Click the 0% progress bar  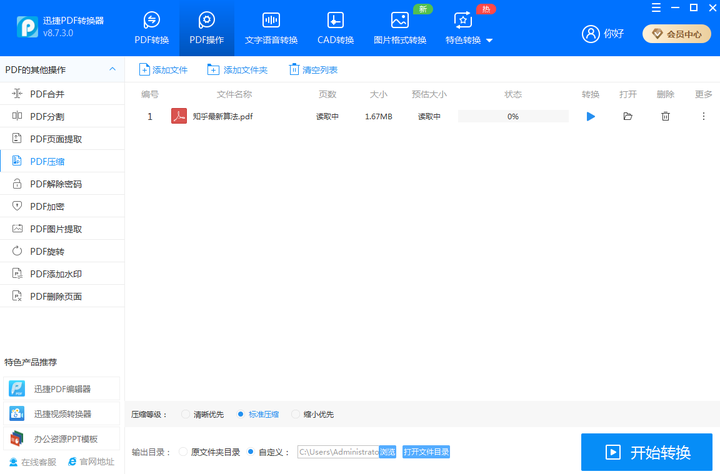(x=513, y=117)
